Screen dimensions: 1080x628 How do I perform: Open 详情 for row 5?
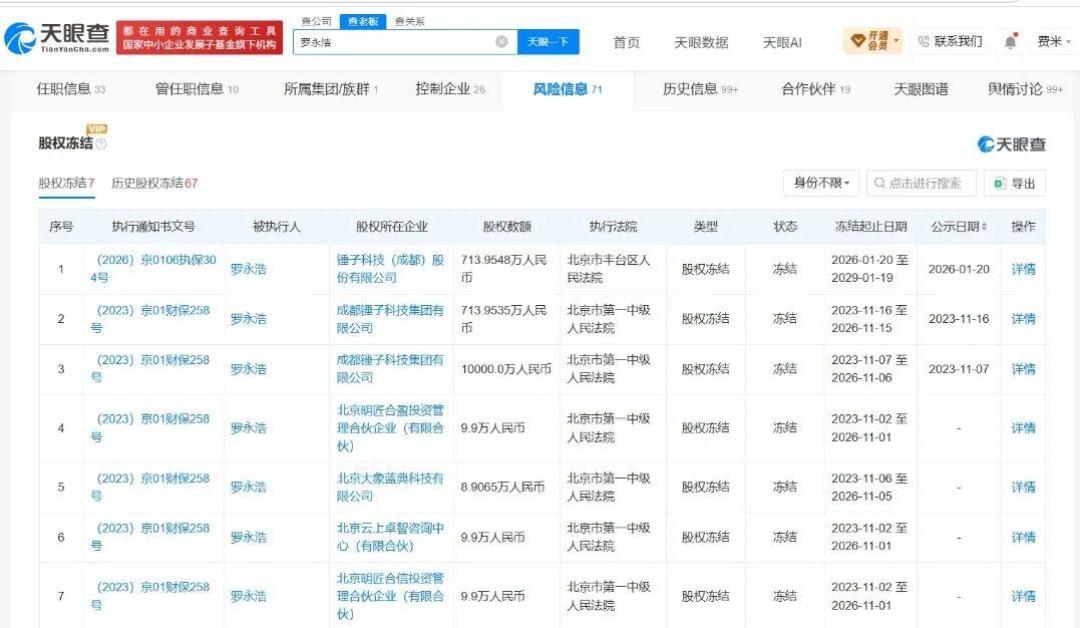pyautogui.click(x=1023, y=487)
